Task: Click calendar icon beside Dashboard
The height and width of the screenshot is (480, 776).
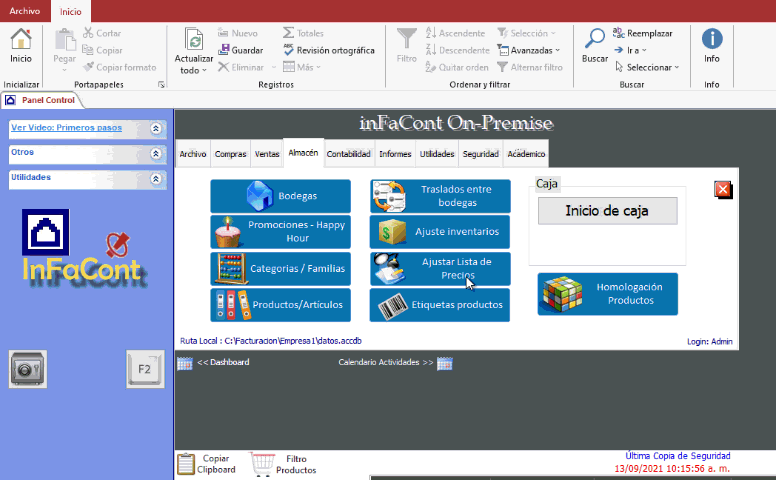Action: pyautogui.click(x=185, y=363)
